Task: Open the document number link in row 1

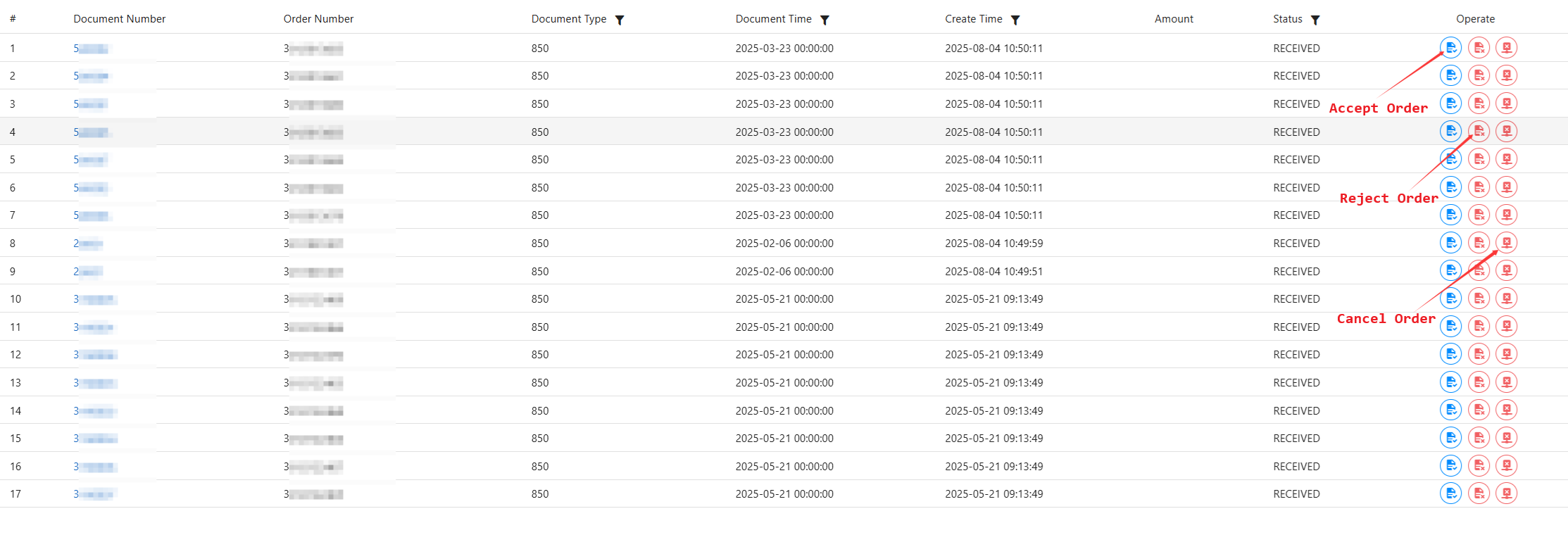Action: 91,49
